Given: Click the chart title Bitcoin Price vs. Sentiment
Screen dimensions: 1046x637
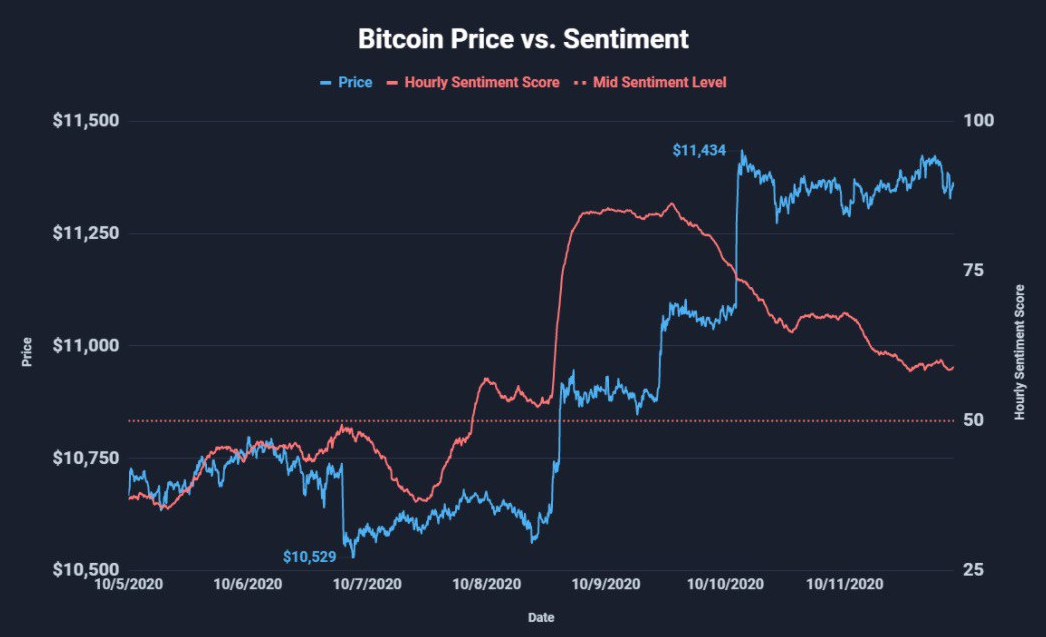Looking at the screenshot, I should (523, 40).
